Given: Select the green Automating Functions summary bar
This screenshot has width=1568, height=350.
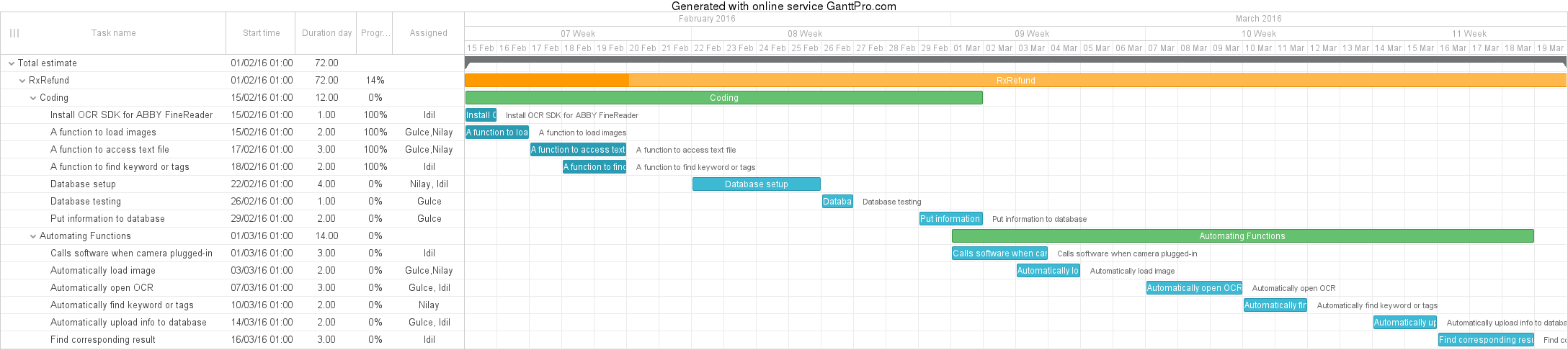Looking at the screenshot, I should (1242, 236).
